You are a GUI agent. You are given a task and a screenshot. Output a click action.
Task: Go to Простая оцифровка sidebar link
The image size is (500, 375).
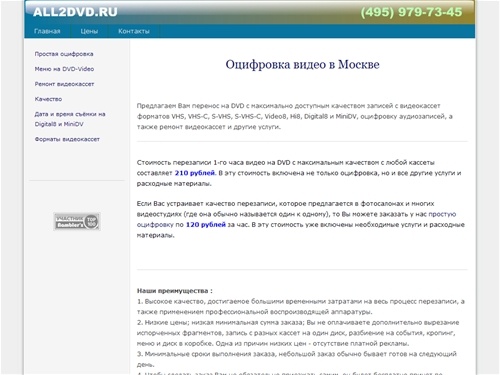pos(64,54)
